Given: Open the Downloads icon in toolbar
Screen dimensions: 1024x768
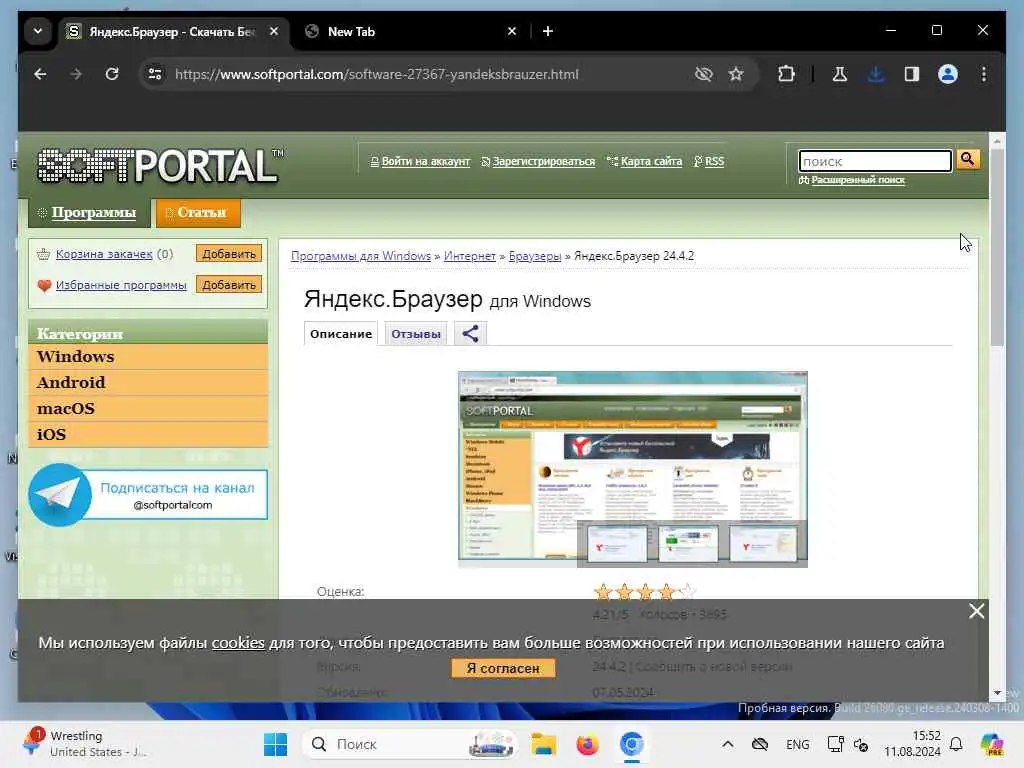Looking at the screenshot, I should (876, 74).
